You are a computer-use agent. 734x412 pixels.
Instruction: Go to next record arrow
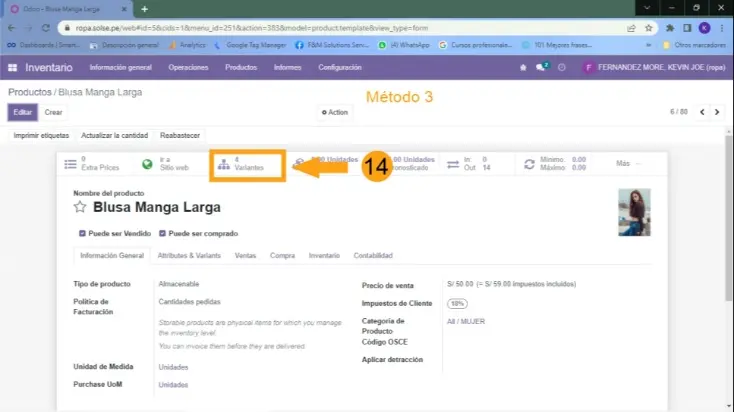click(719, 112)
